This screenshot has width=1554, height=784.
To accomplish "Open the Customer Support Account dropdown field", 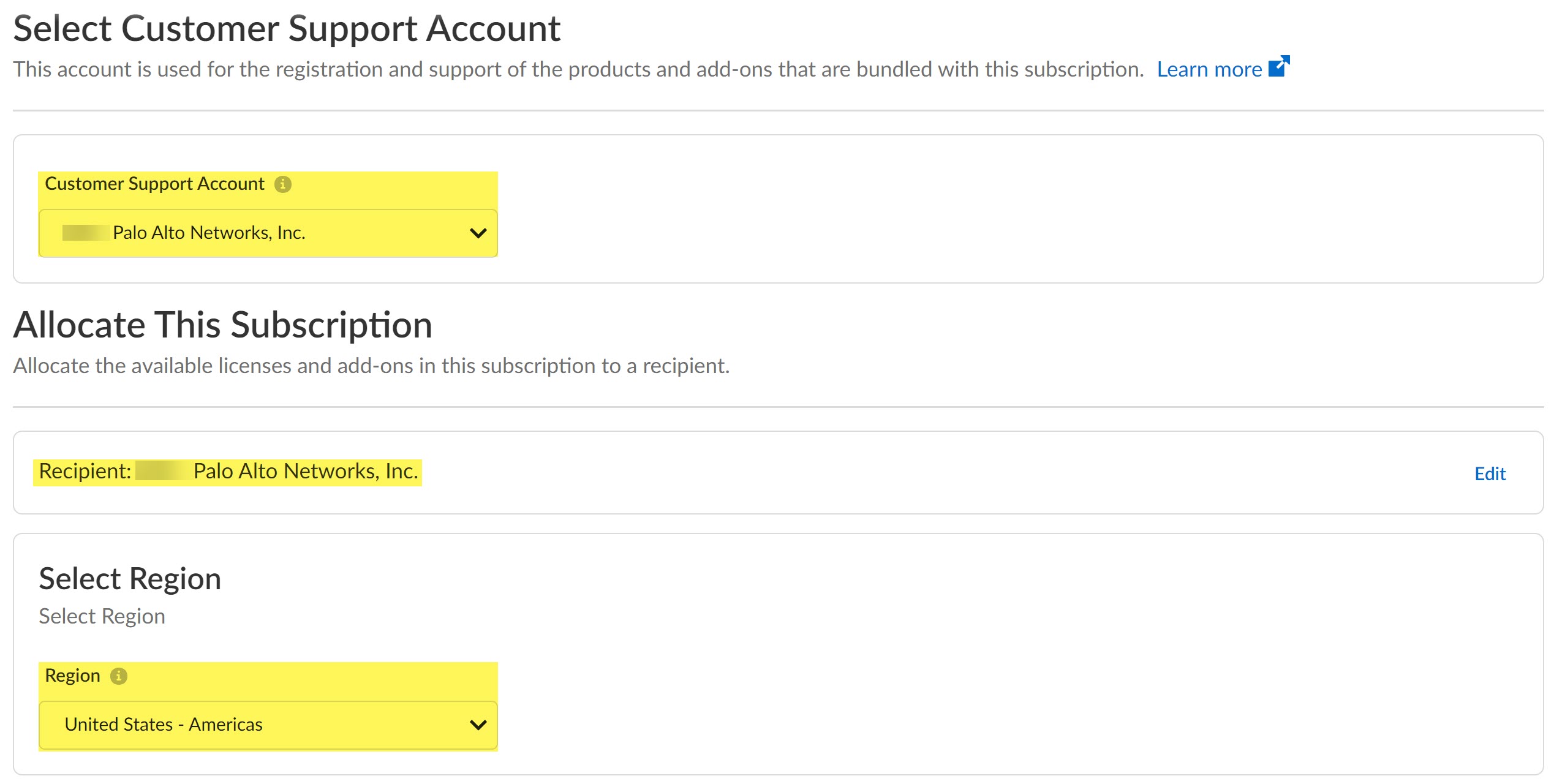I will point(268,233).
